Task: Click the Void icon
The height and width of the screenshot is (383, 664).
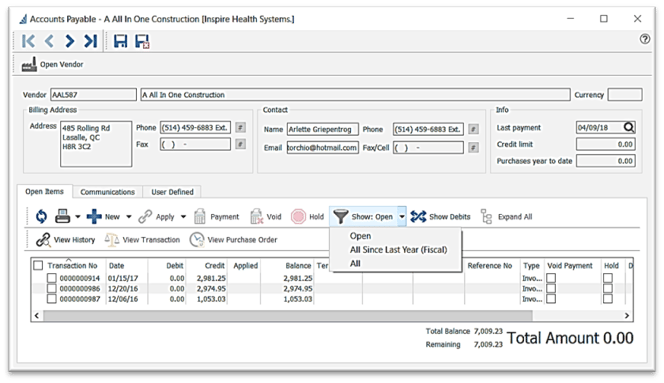Action: click(256, 216)
